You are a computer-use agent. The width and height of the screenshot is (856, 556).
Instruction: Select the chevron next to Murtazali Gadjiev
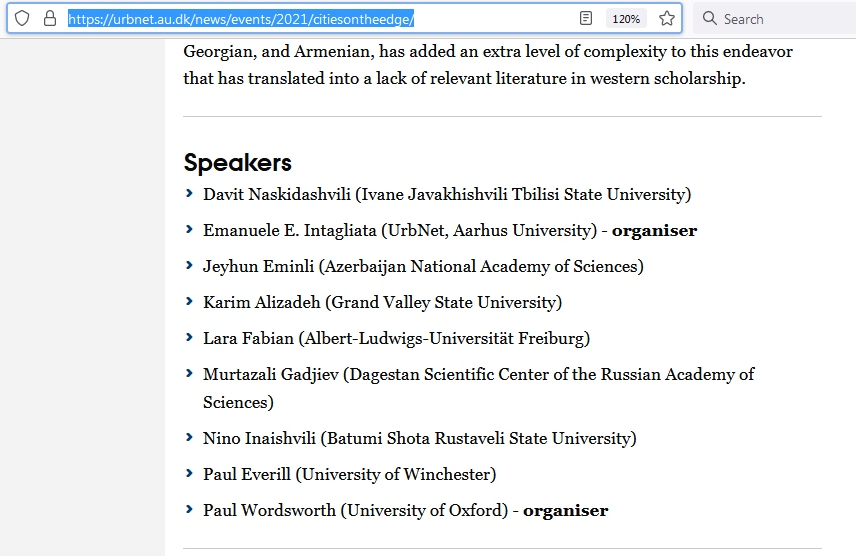coord(190,374)
